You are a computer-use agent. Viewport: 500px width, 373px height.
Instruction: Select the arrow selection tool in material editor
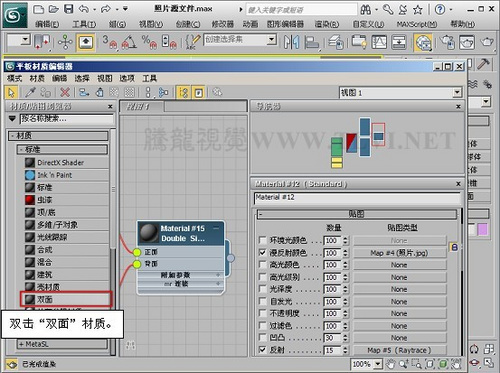11,92
